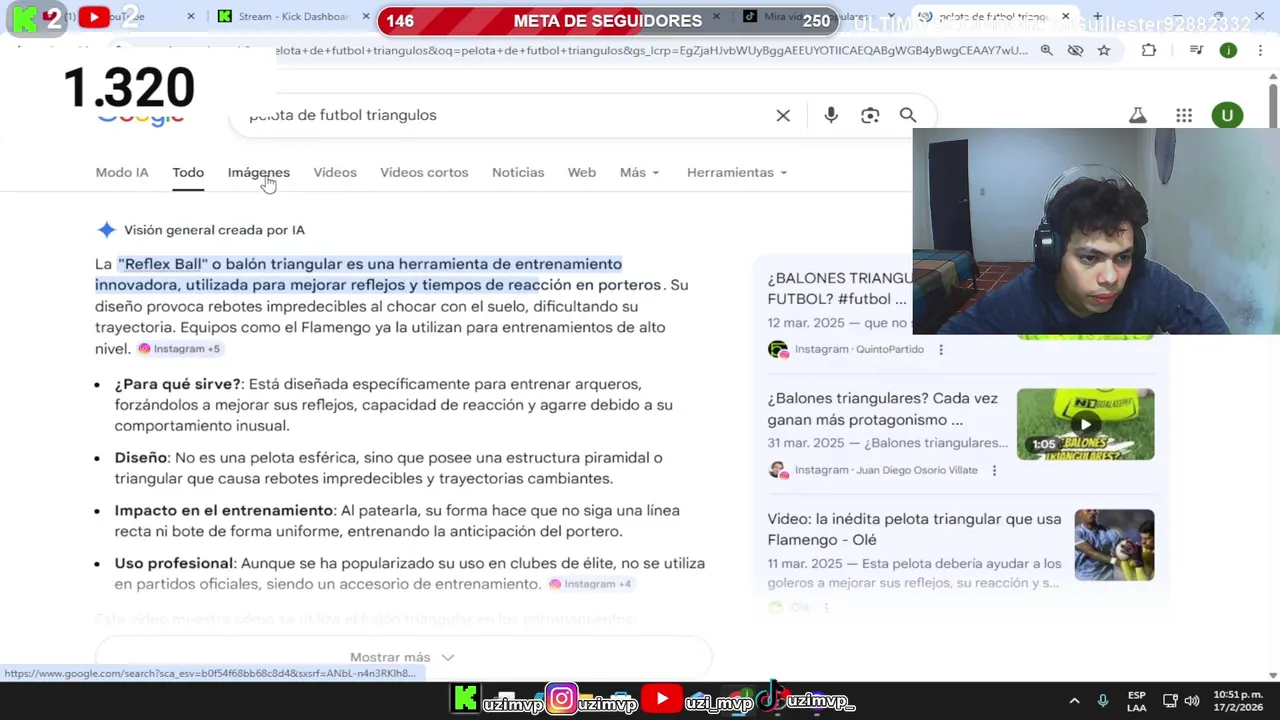Open the Imágenes results tab
Viewport: 1280px width, 720px height.
coord(258,172)
